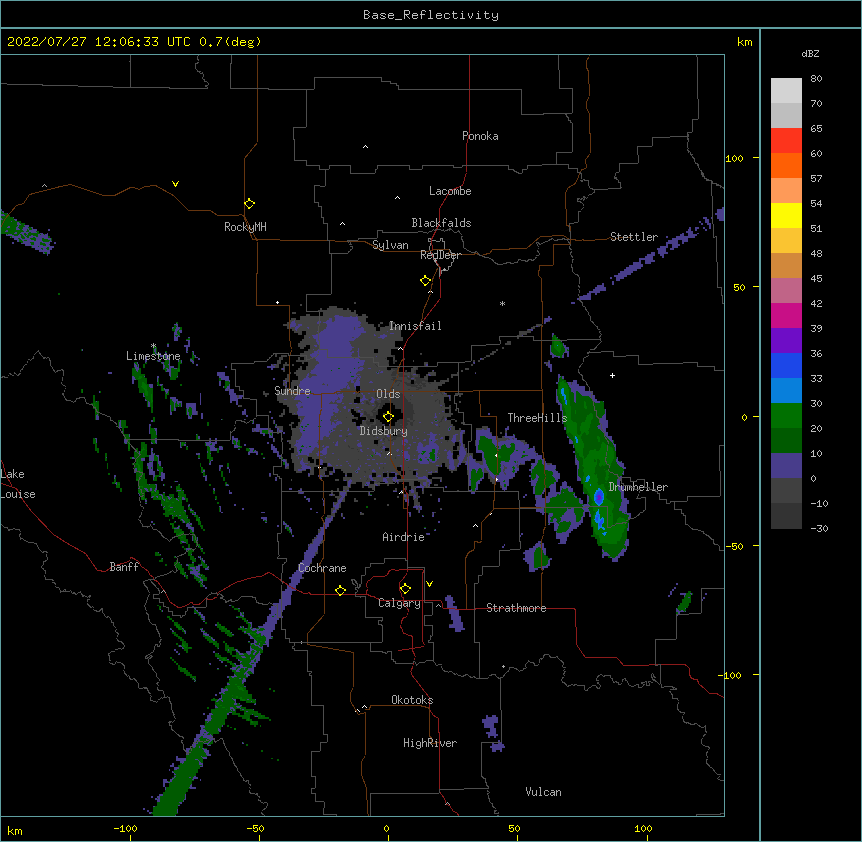Pick the light blue 33 dBZ legend swatch
The width and height of the screenshot is (862, 842).
coord(786,391)
